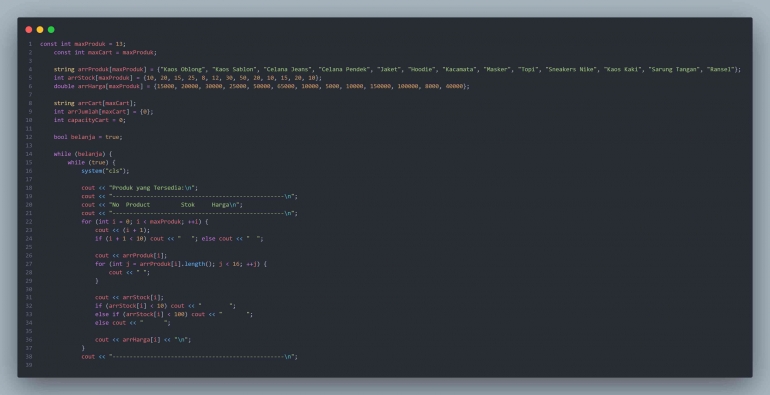
Task: Click the "else if (arrStock[i] < 100)" line
Action: click(x=174, y=314)
